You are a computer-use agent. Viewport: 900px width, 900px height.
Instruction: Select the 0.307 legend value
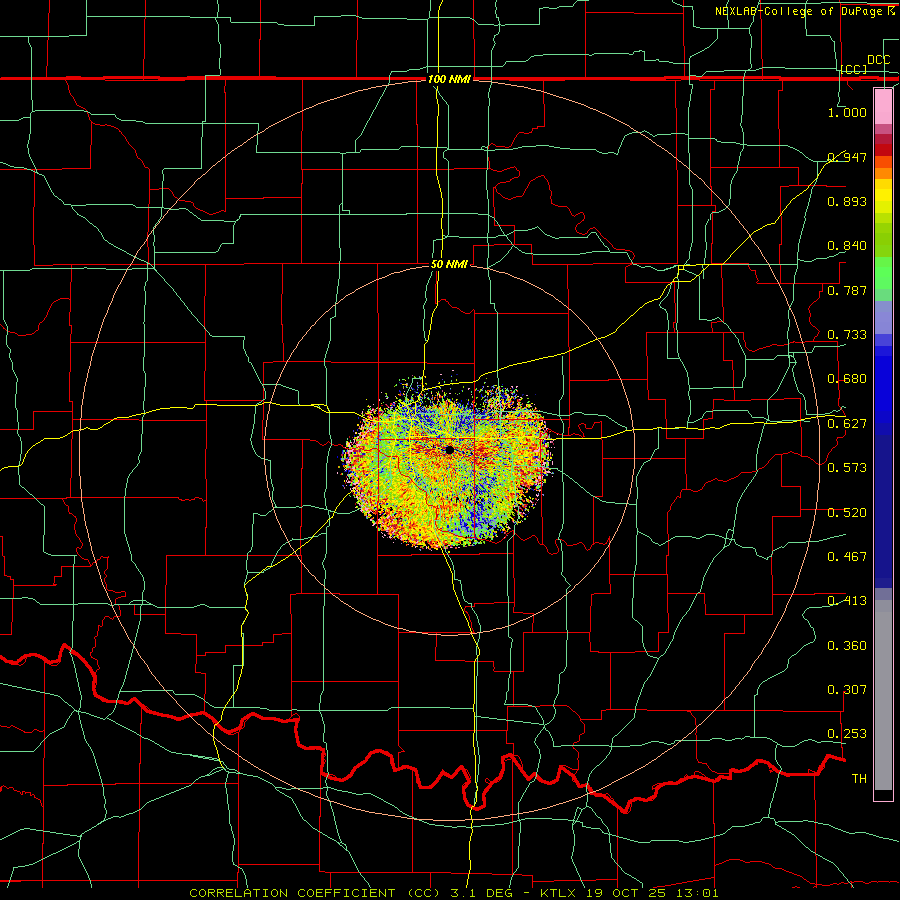tap(847, 690)
